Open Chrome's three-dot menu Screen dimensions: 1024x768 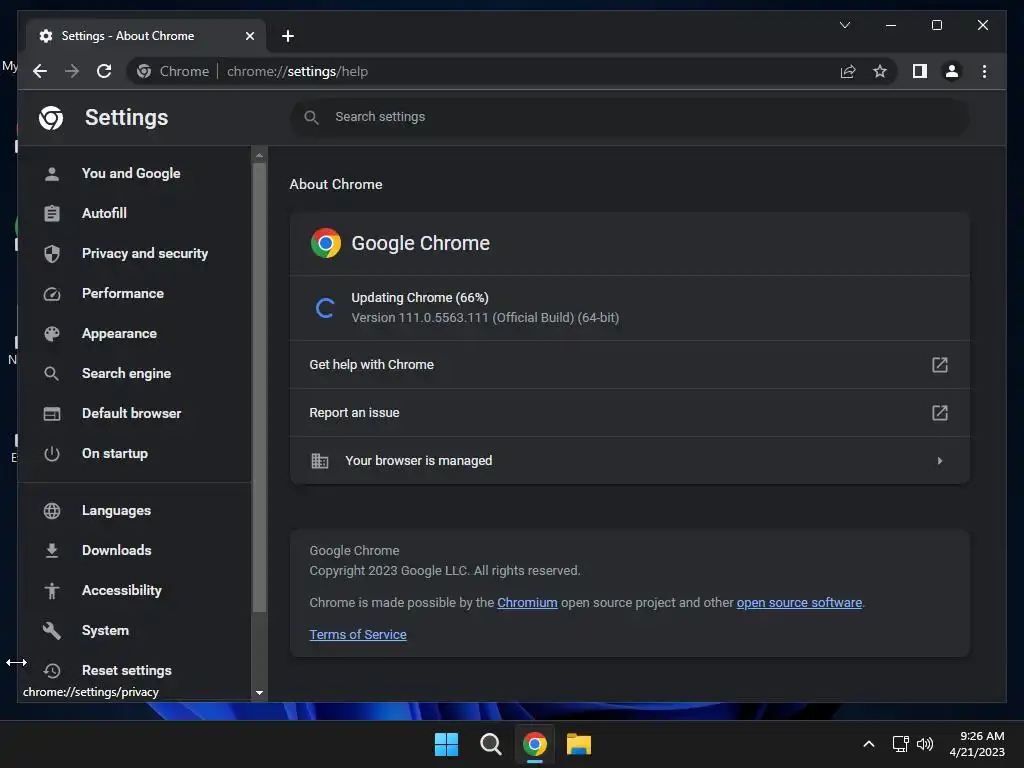pos(984,71)
